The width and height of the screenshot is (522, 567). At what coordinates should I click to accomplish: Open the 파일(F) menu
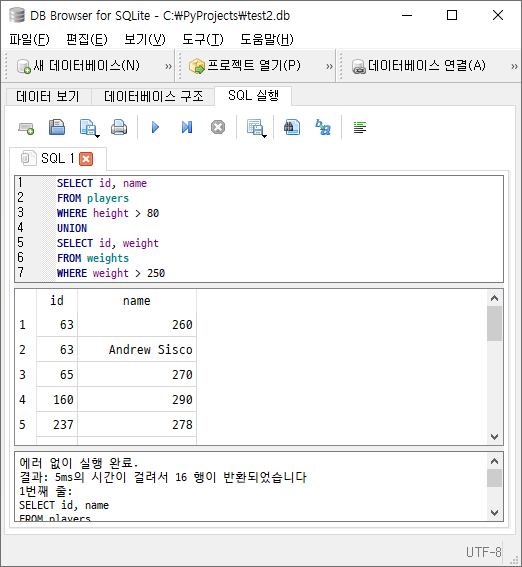[29, 39]
